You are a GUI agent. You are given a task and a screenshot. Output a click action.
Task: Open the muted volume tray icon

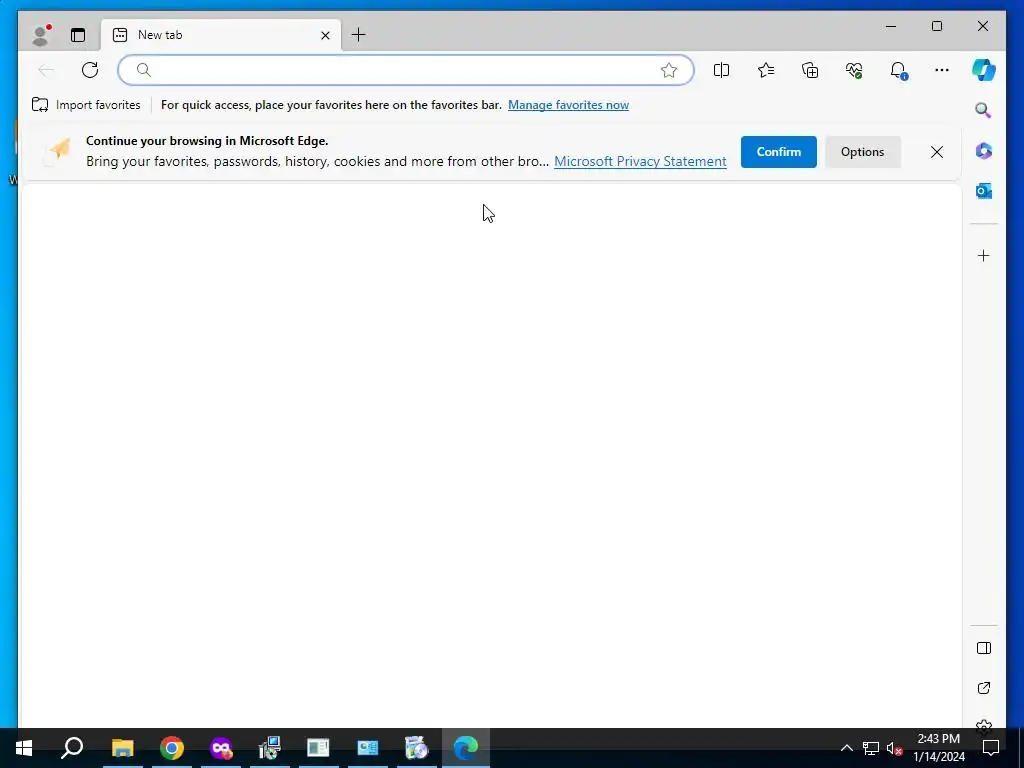point(894,748)
